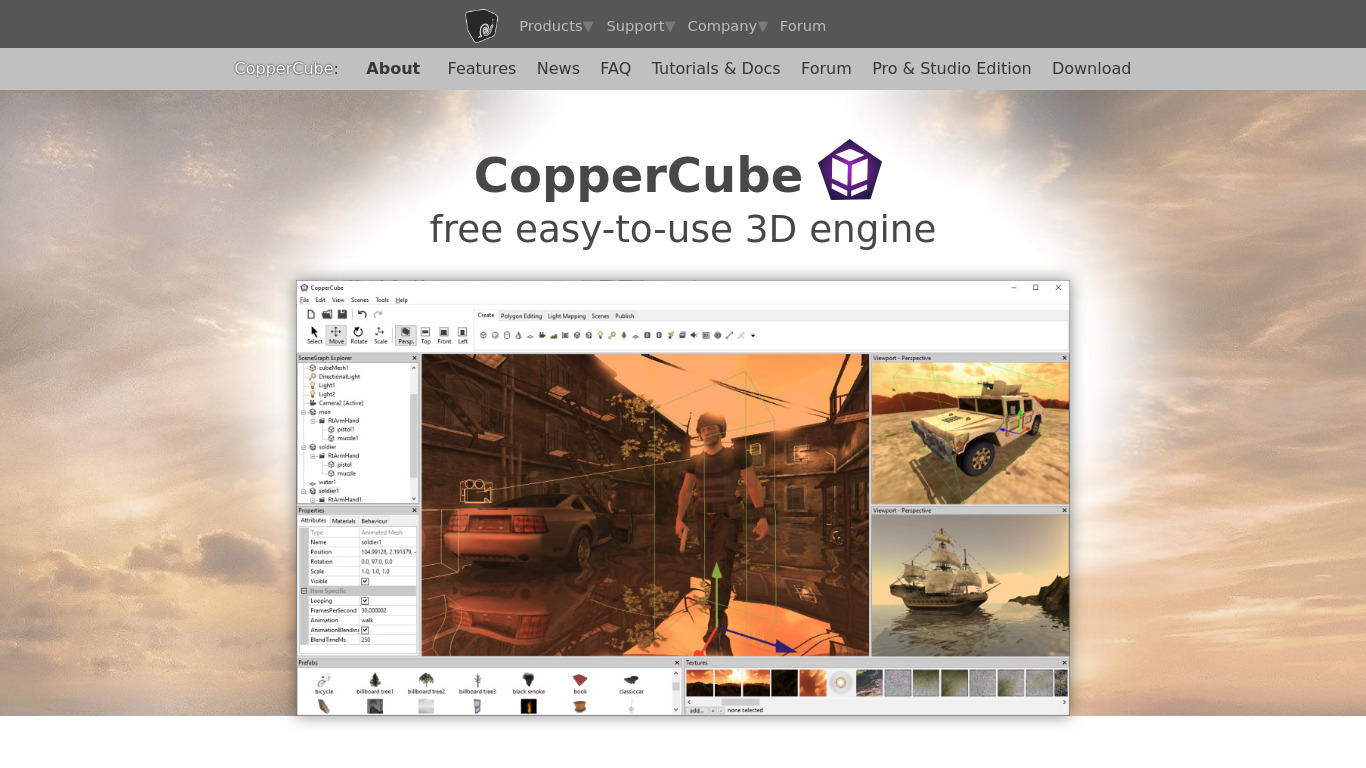Open the News link
The height and width of the screenshot is (768, 1366).
click(x=558, y=68)
